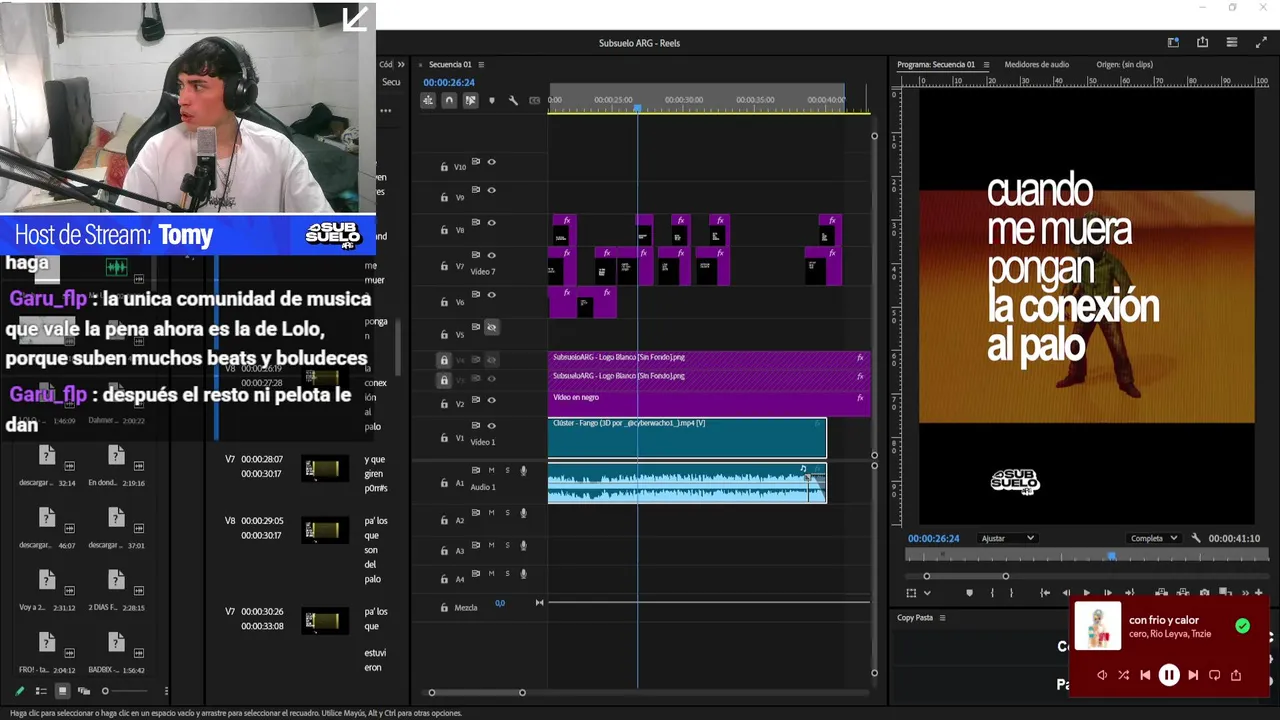This screenshot has height=720, width=1280.
Task: Switch project panel to icon view
Action: click(x=62, y=691)
